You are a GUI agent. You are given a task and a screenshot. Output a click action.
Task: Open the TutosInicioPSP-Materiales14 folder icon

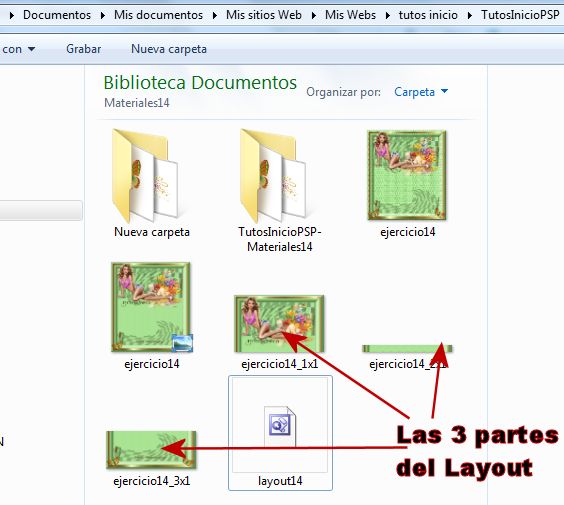coord(273,175)
